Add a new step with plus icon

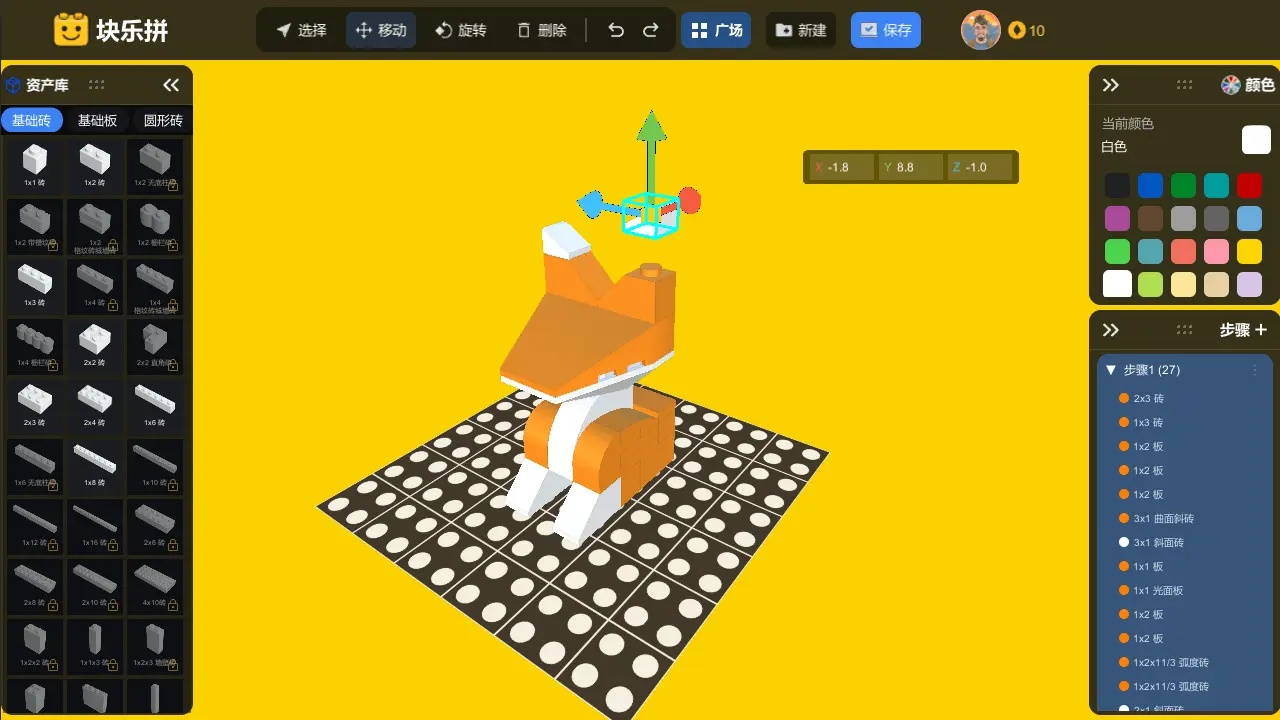pyautogui.click(x=1260, y=330)
